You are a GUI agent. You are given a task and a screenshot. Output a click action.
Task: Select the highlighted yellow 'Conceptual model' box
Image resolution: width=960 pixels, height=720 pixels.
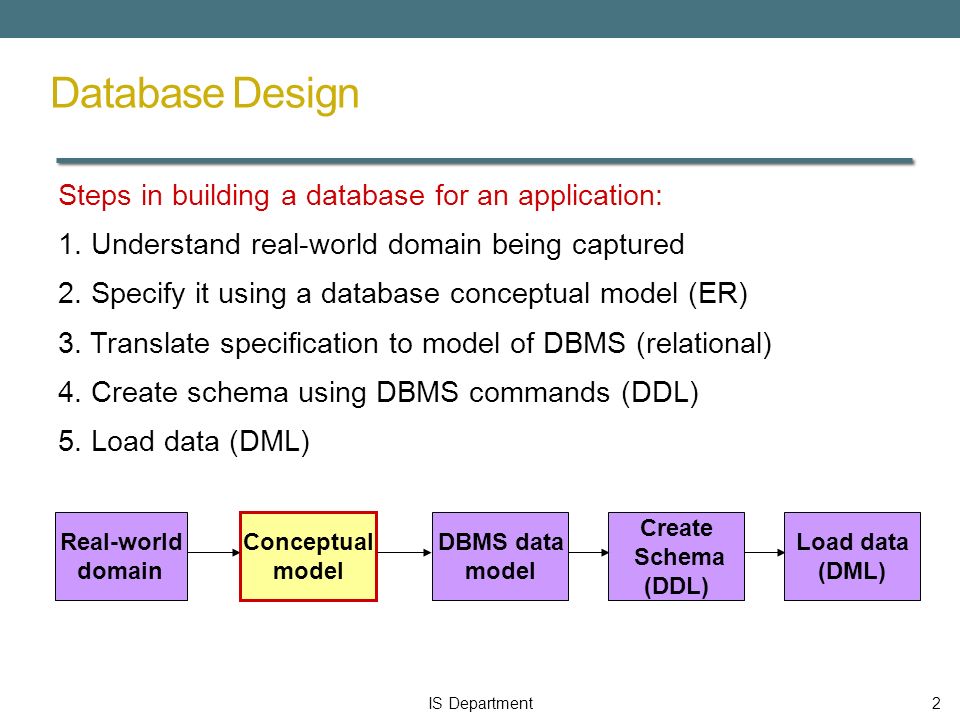308,557
